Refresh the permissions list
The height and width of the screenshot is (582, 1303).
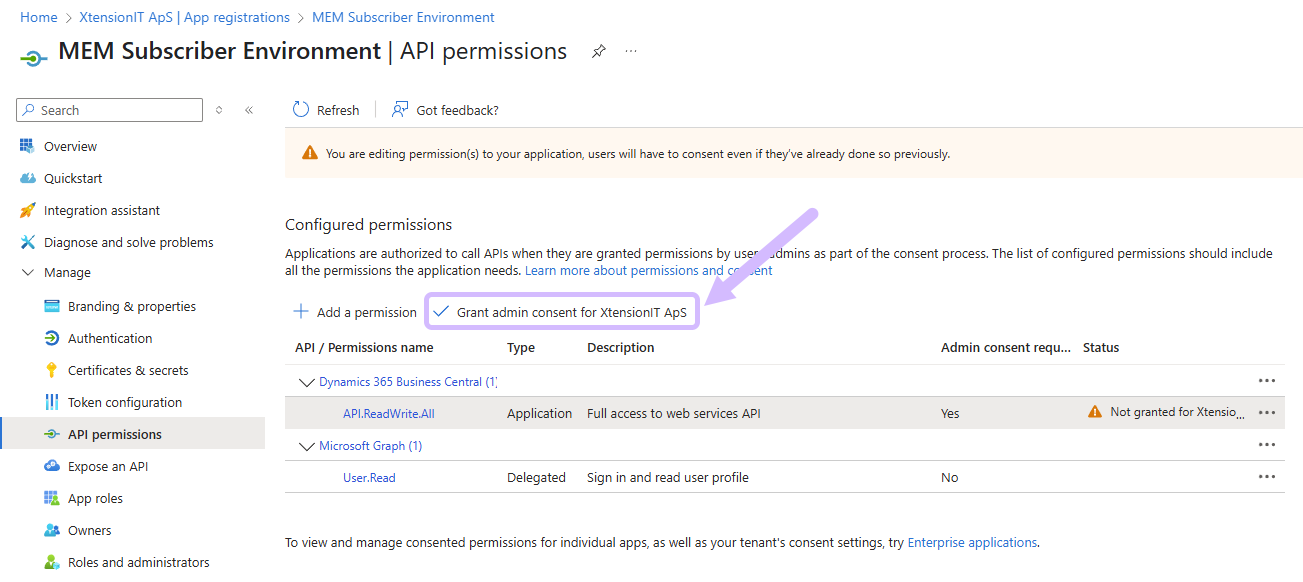(325, 110)
